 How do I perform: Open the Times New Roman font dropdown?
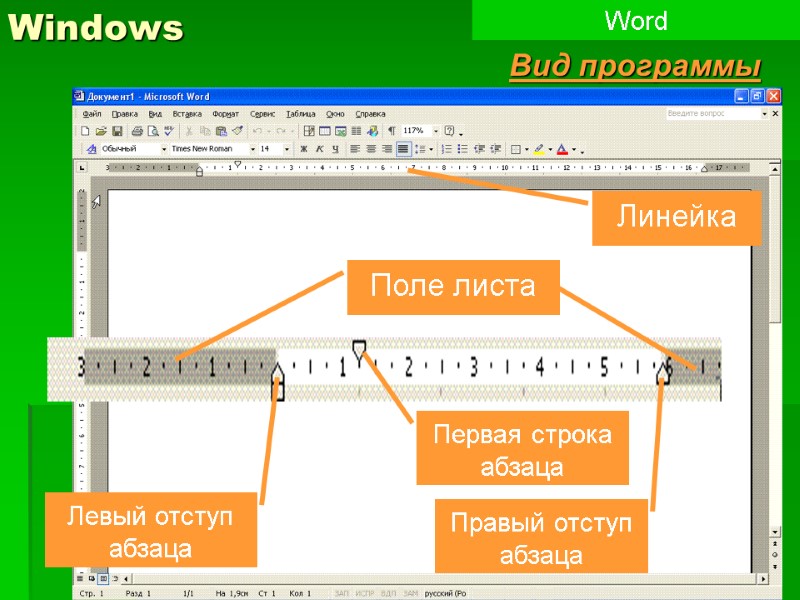(x=253, y=149)
